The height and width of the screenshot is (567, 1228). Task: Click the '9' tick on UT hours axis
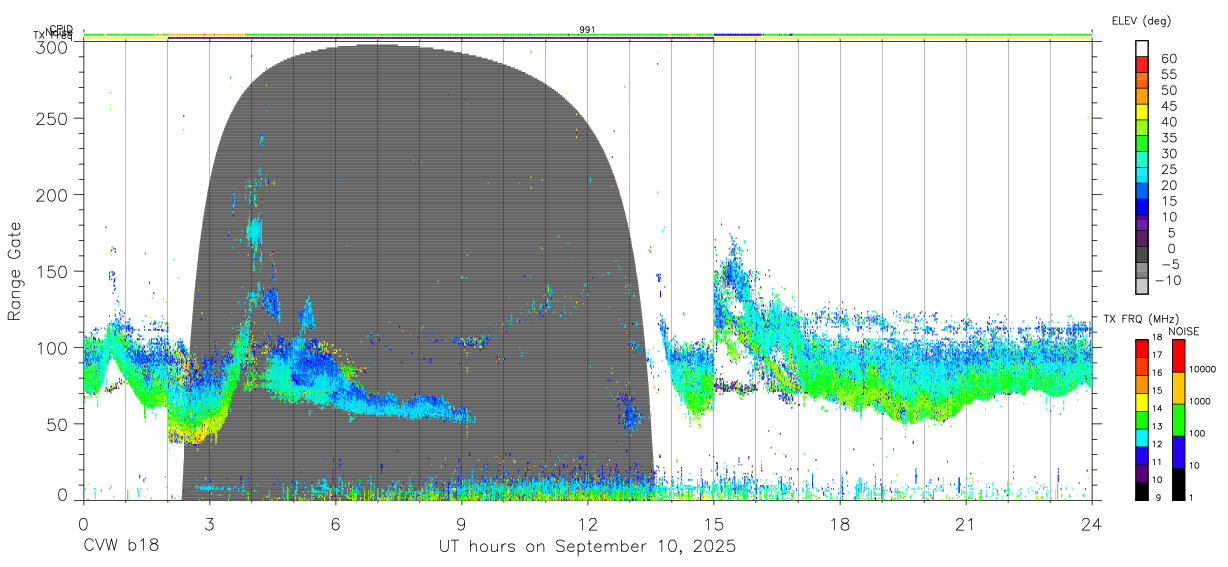pyautogui.click(x=461, y=524)
